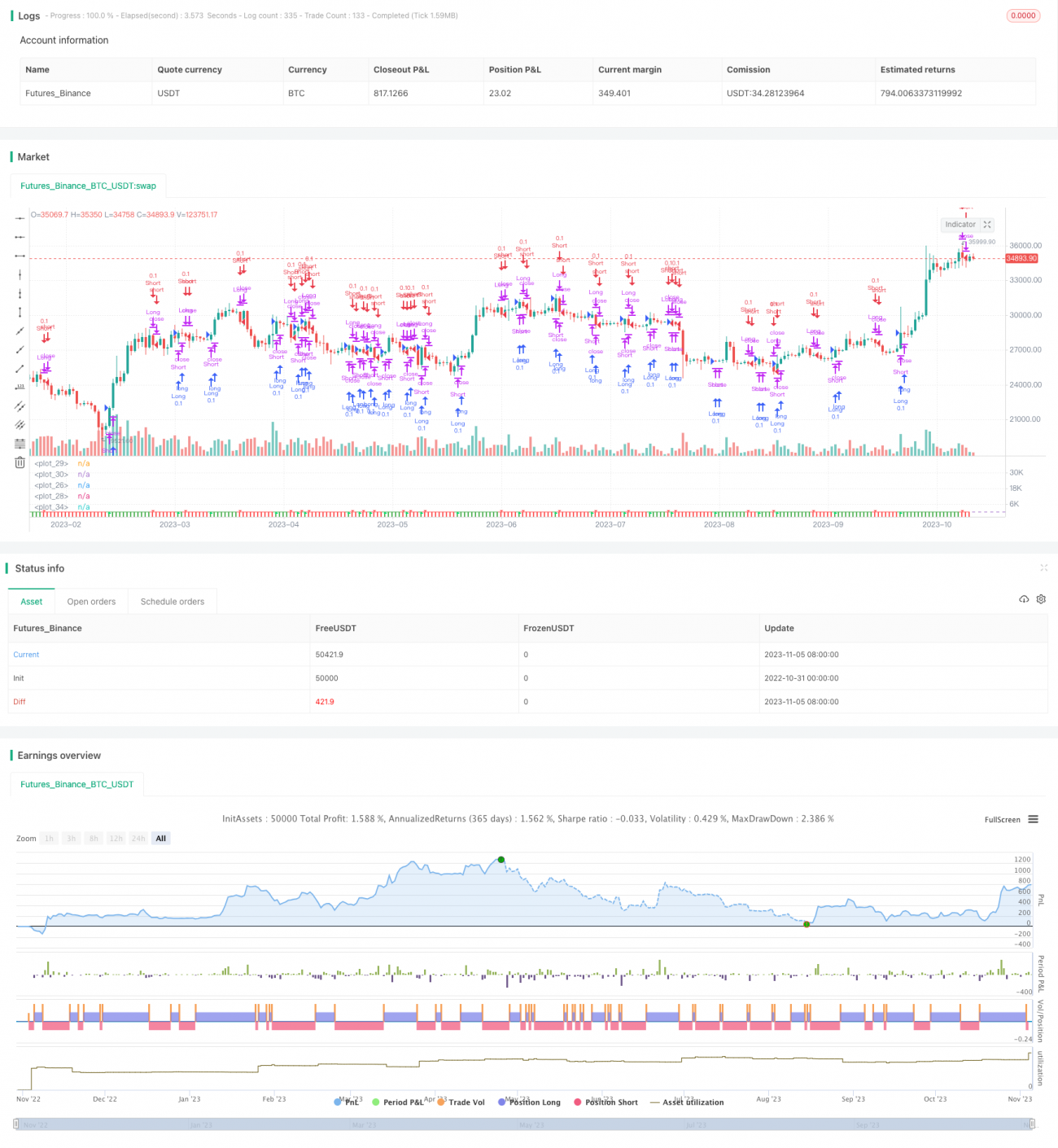Select the first horizontal line drawing tool
Viewport: 1058px width, 1148px height.
(20, 218)
